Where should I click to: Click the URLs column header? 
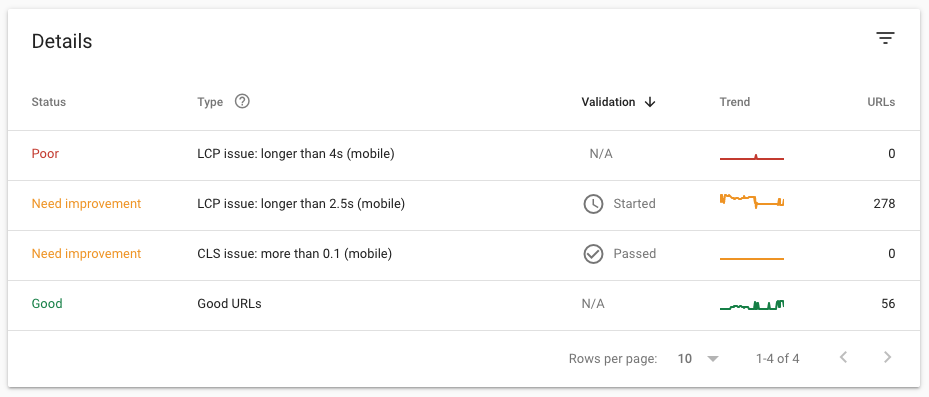[881, 102]
